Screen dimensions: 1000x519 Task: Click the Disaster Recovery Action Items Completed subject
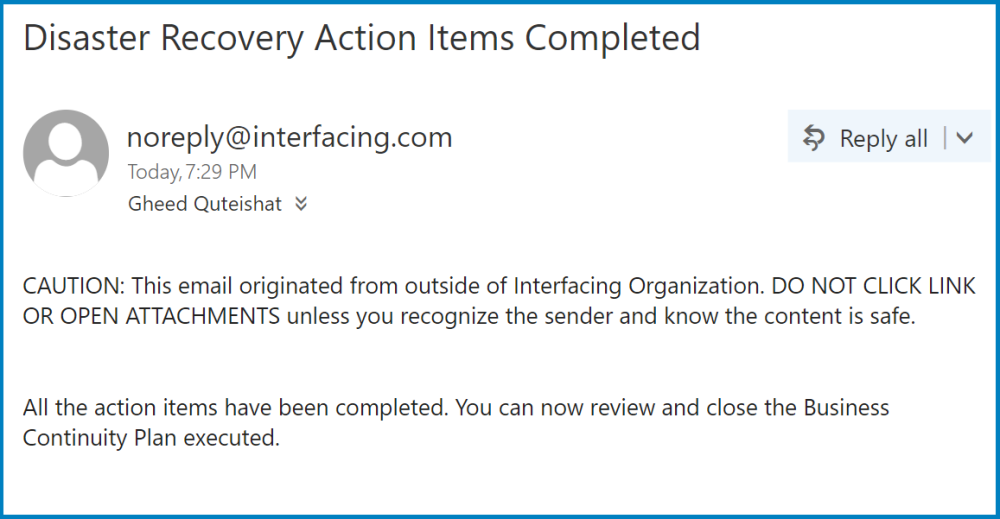[361, 38]
